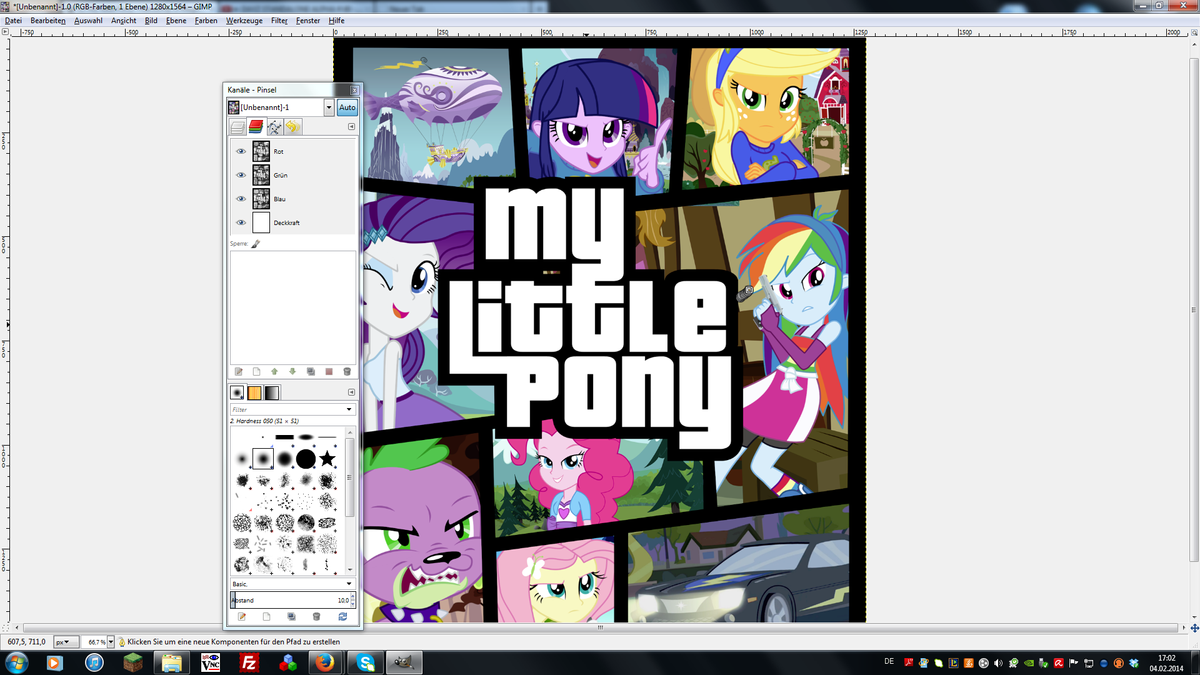Click the channel to selection red icon
1200x675 pixels.
pos(328,371)
